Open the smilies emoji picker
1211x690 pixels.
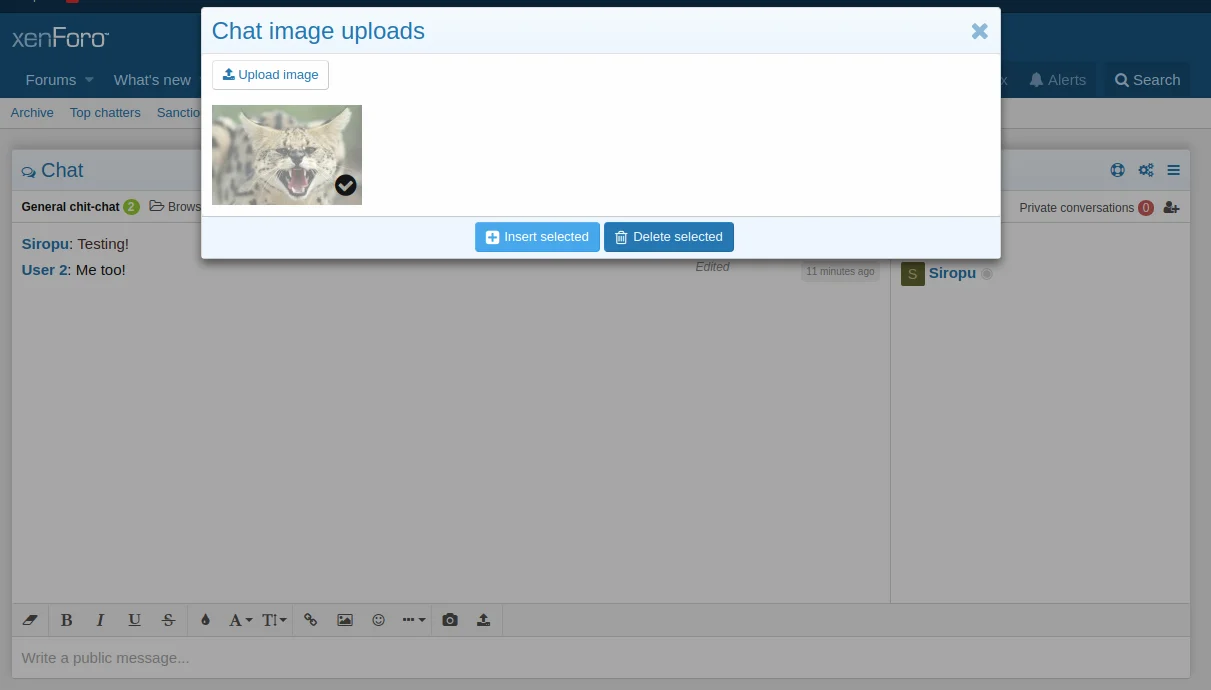tap(378, 620)
